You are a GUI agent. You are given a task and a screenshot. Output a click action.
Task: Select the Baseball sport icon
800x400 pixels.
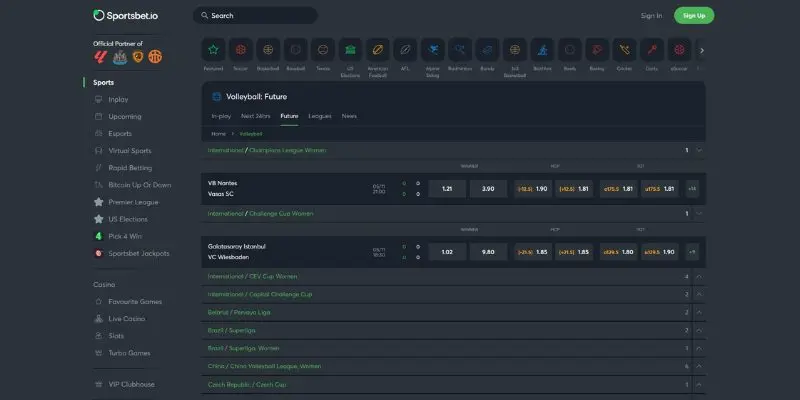(295, 49)
